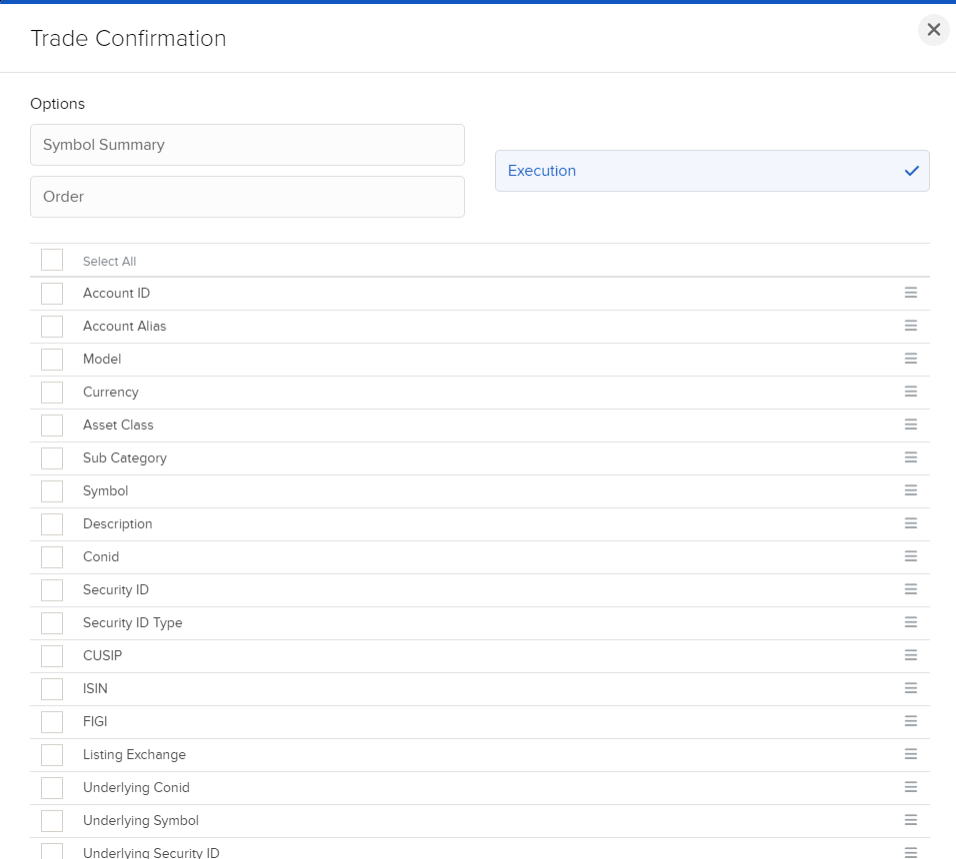Screen dimensions: 956x859
Task: Click the reorder handle in Symbol row
Action: coord(910,491)
